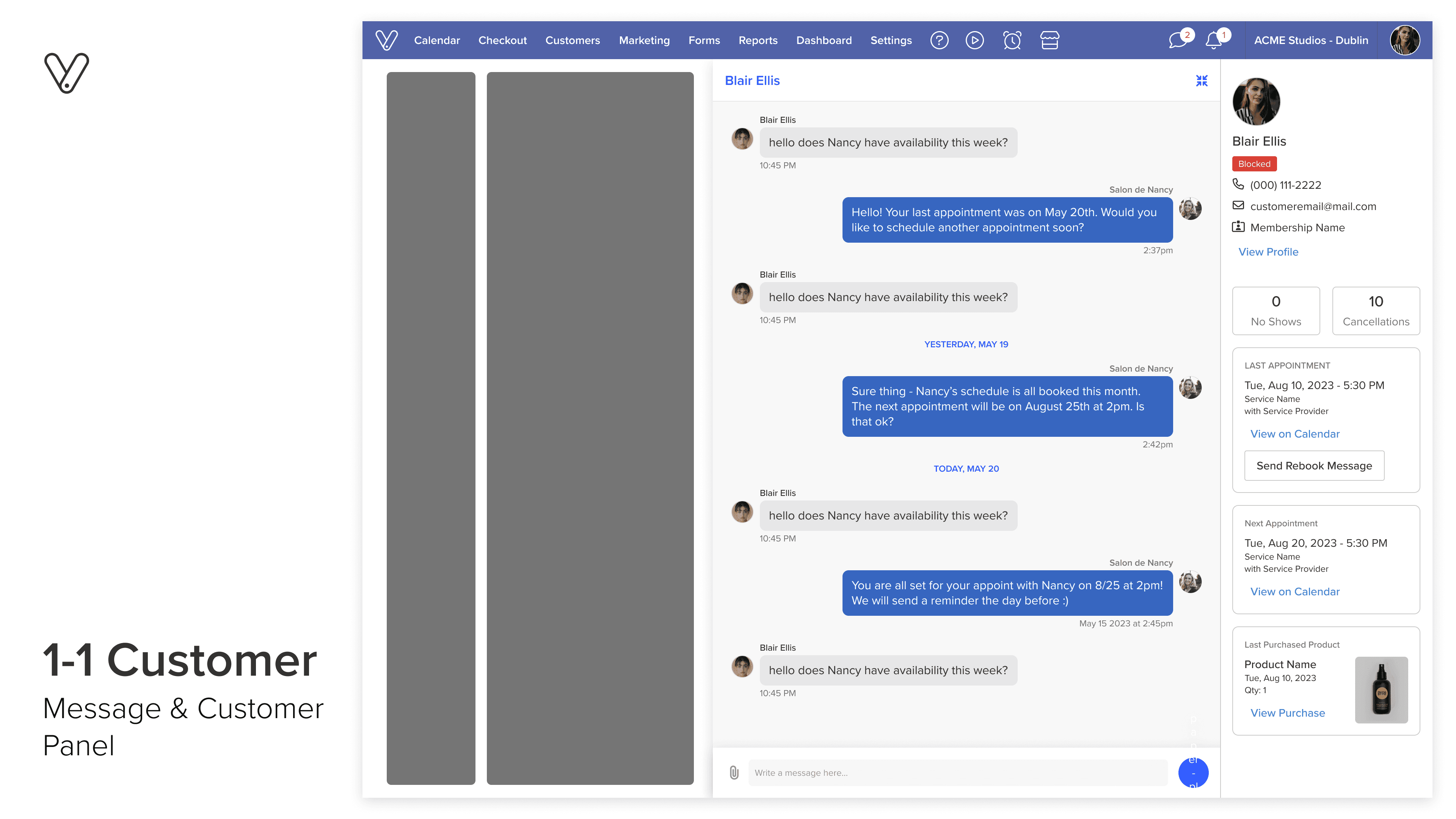The height and width of the screenshot is (819, 1456).
Task: Open the Reports menu item
Action: click(x=758, y=40)
